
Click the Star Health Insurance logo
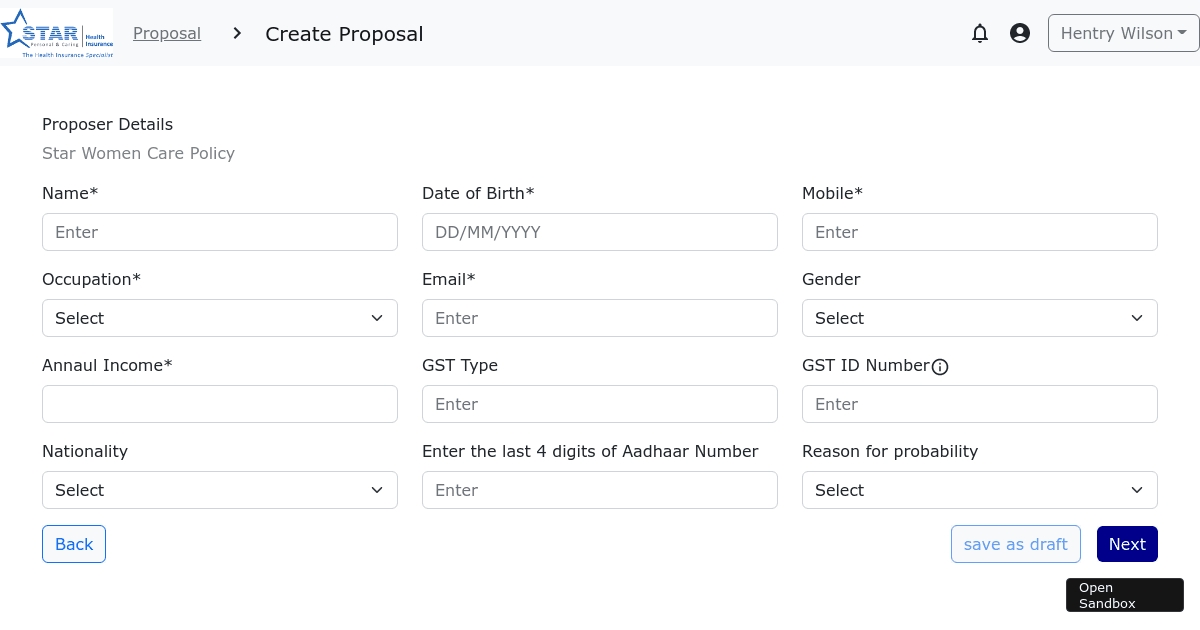tap(57, 33)
